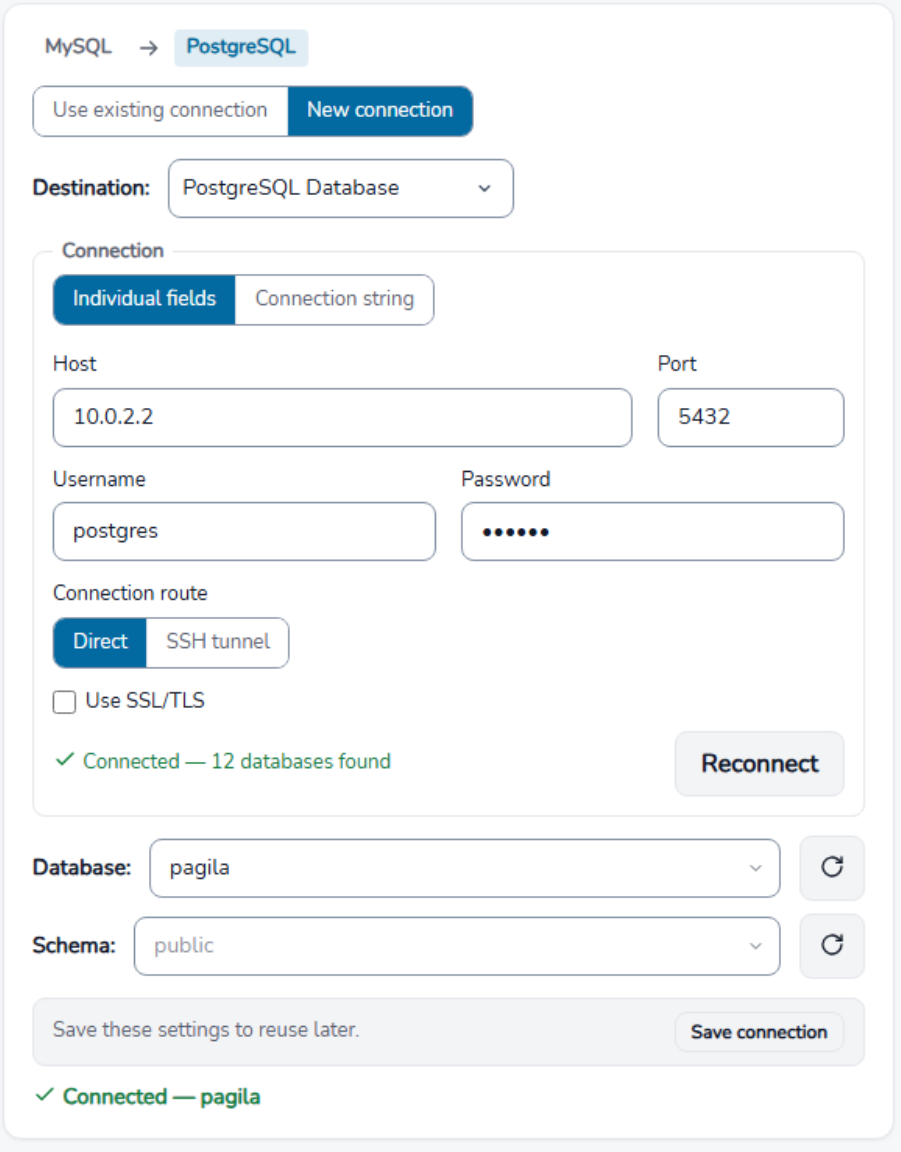The width and height of the screenshot is (901, 1152).
Task: Refresh the Database list
Action: pyautogui.click(x=831, y=868)
